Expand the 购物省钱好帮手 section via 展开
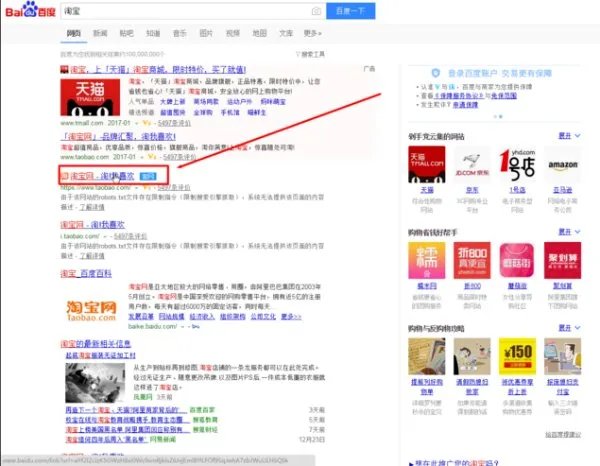Screen dimensions: 600x466 (569, 232)
